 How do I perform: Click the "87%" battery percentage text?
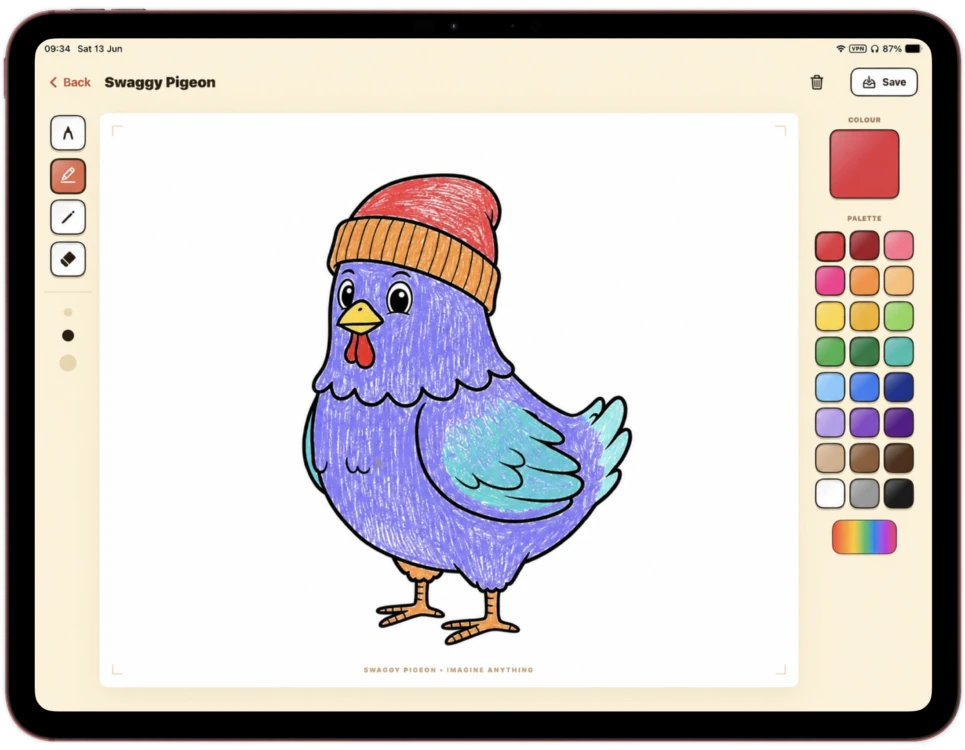click(892, 49)
